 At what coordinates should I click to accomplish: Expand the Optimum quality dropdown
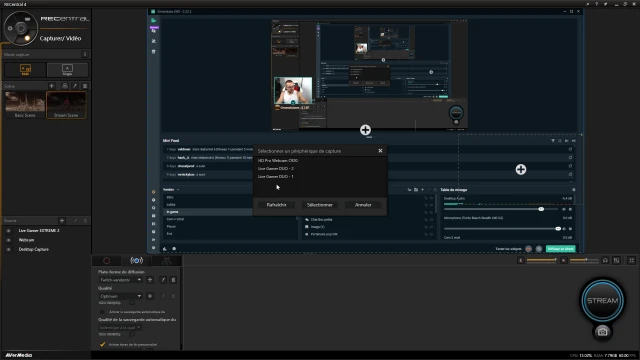(121, 296)
